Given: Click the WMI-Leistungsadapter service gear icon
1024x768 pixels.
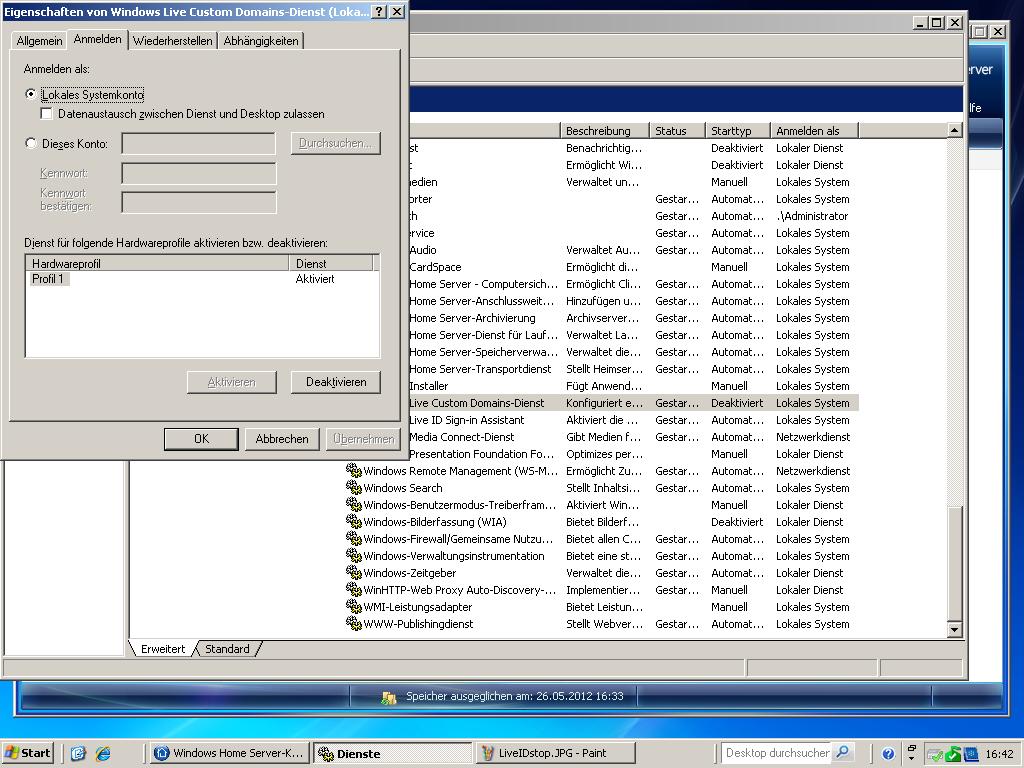Looking at the screenshot, I should [x=353, y=606].
